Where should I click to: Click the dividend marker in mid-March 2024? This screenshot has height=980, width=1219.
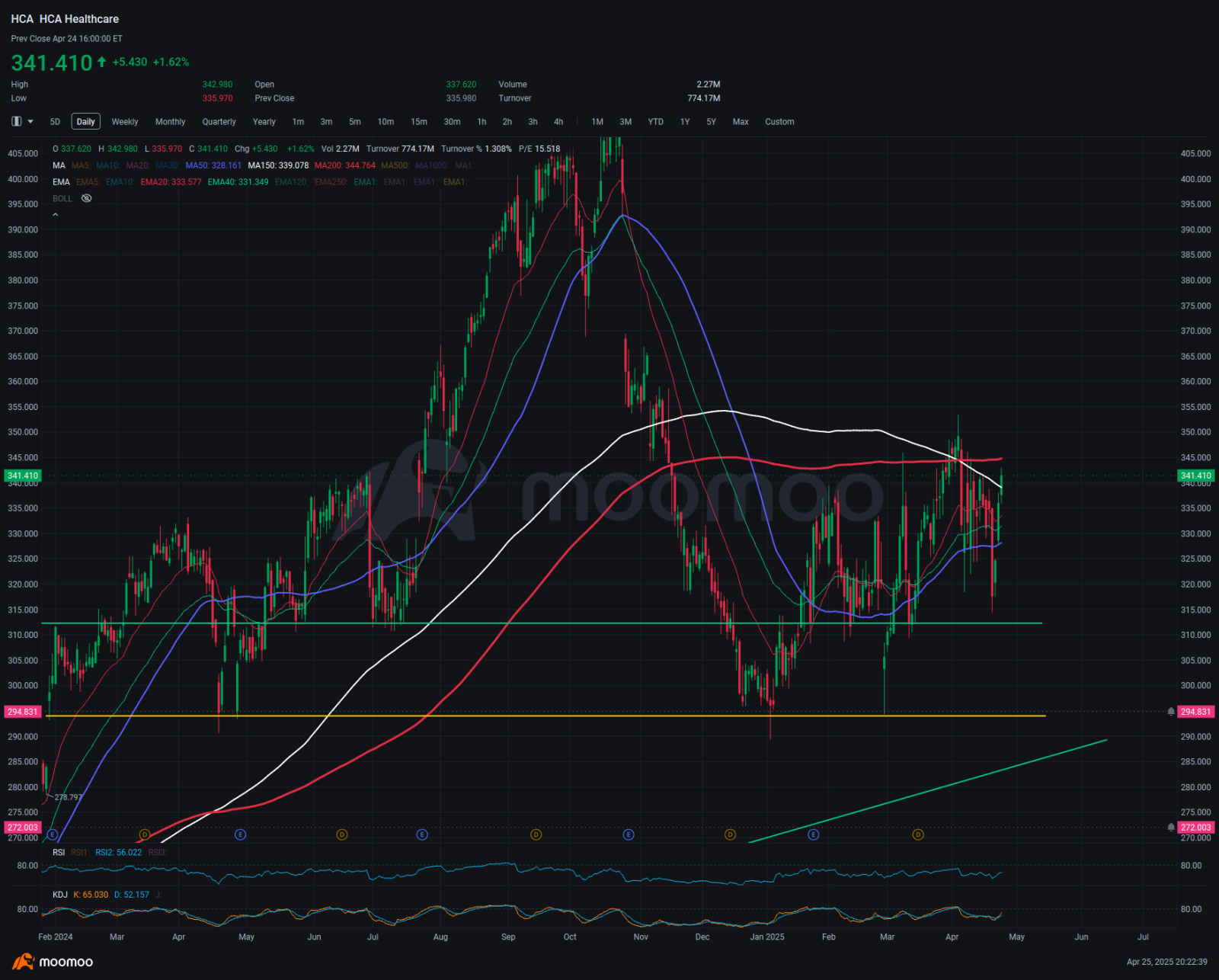145,834
